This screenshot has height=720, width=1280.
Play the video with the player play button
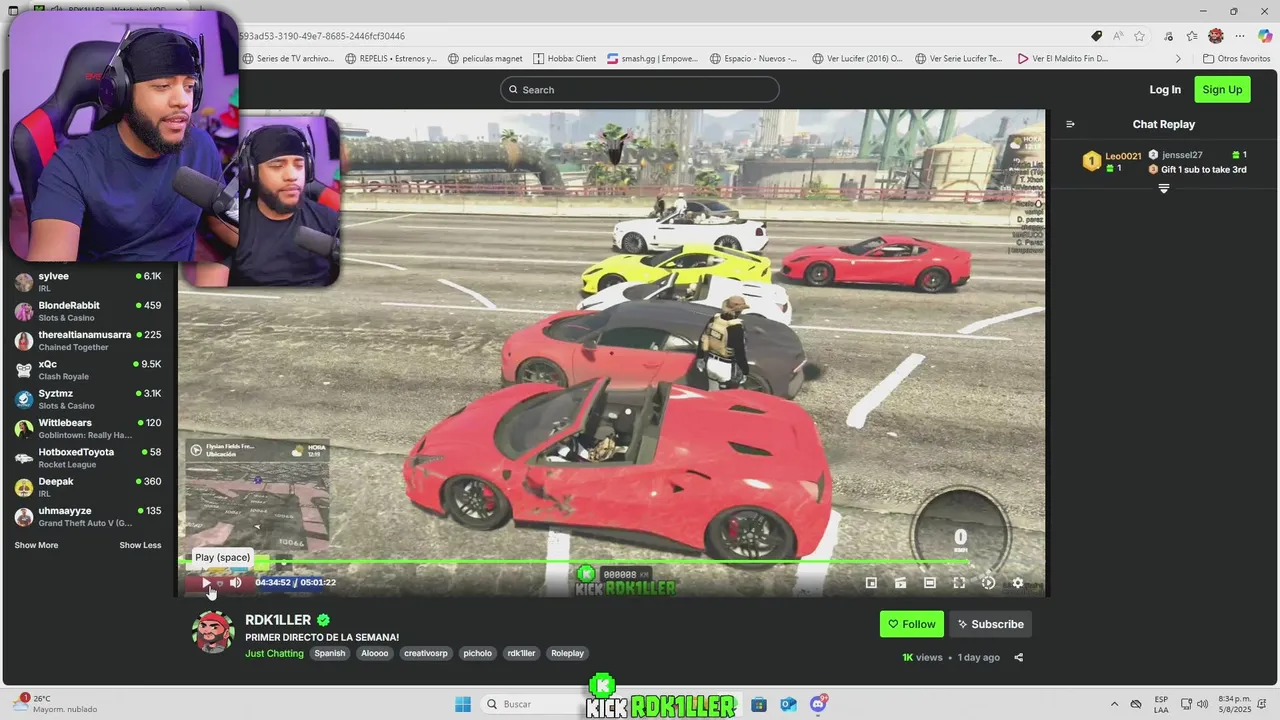(x=206, y=583)
